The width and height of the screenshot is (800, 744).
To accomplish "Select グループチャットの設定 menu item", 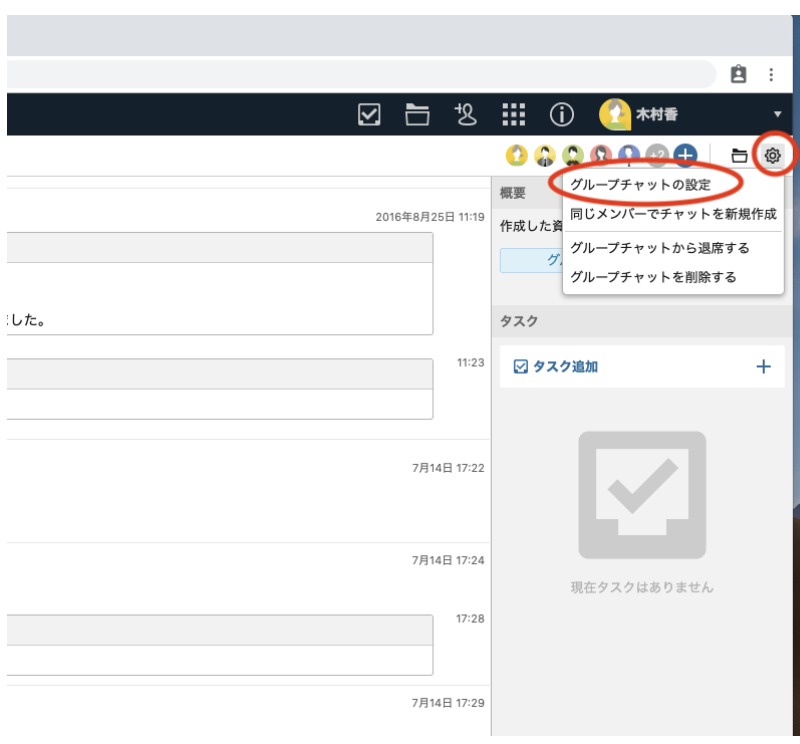I will click(640, 185).
